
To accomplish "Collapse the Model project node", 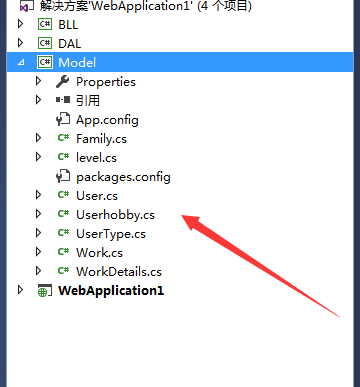I will click(21, 62).
